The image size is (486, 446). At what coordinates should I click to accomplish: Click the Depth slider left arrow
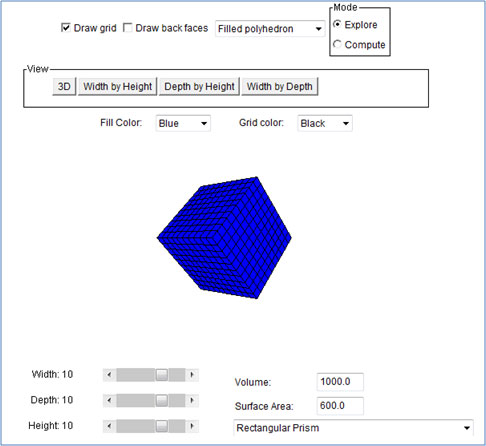point(109,400)
